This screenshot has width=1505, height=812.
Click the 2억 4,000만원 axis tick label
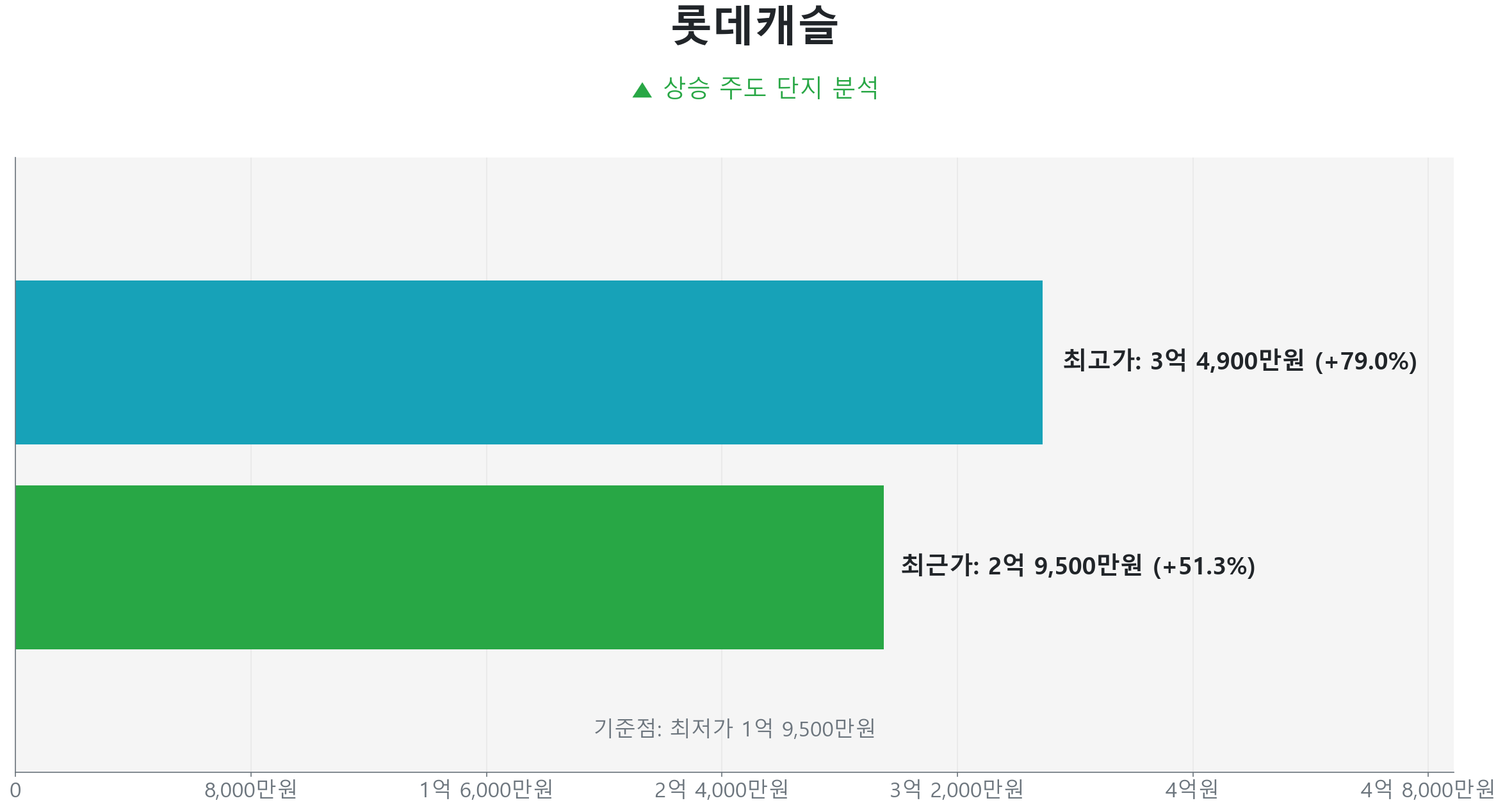[x=721, y=790]
